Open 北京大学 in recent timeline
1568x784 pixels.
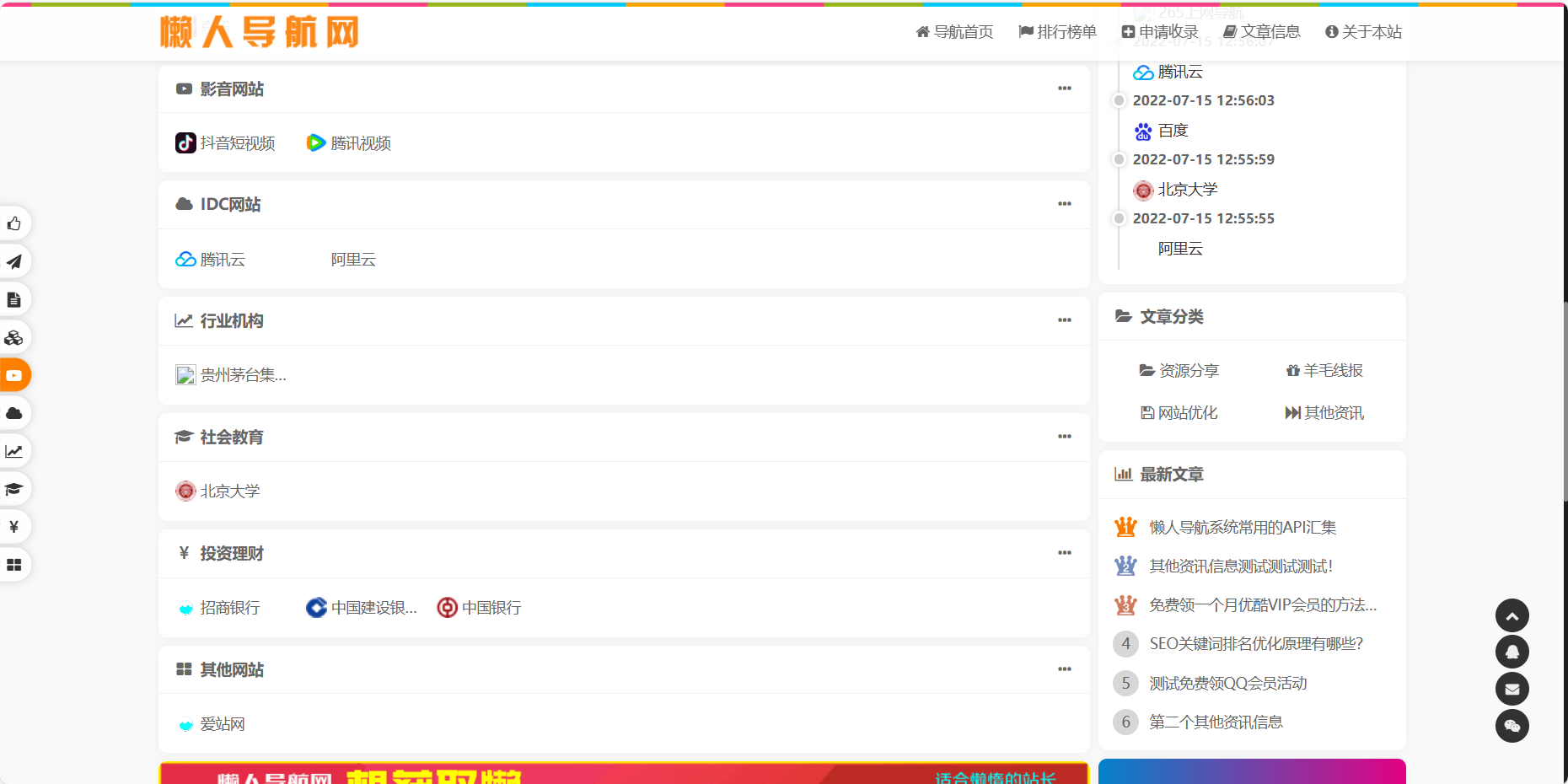[x=1176, y=191]
